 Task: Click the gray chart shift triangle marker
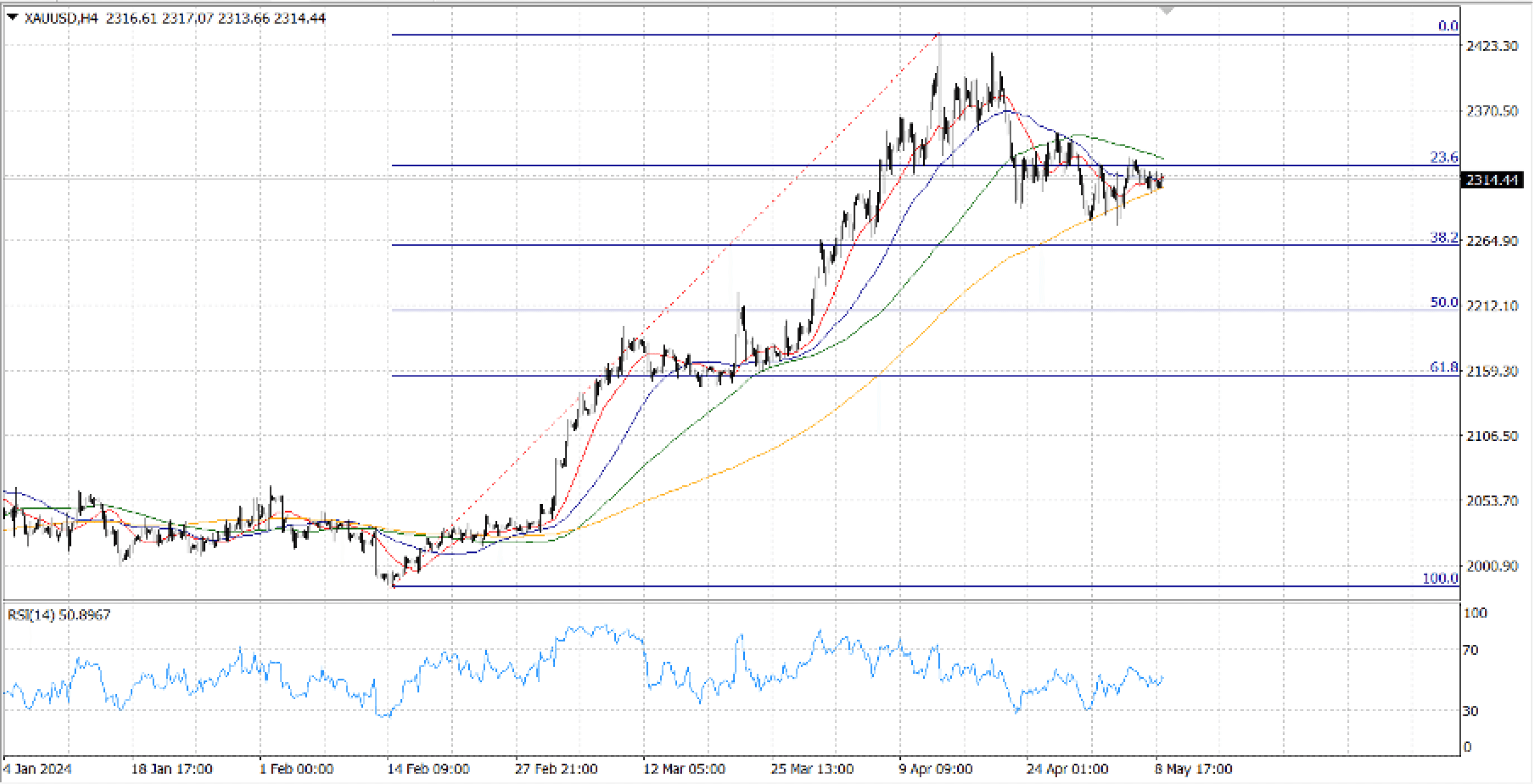1167,10
